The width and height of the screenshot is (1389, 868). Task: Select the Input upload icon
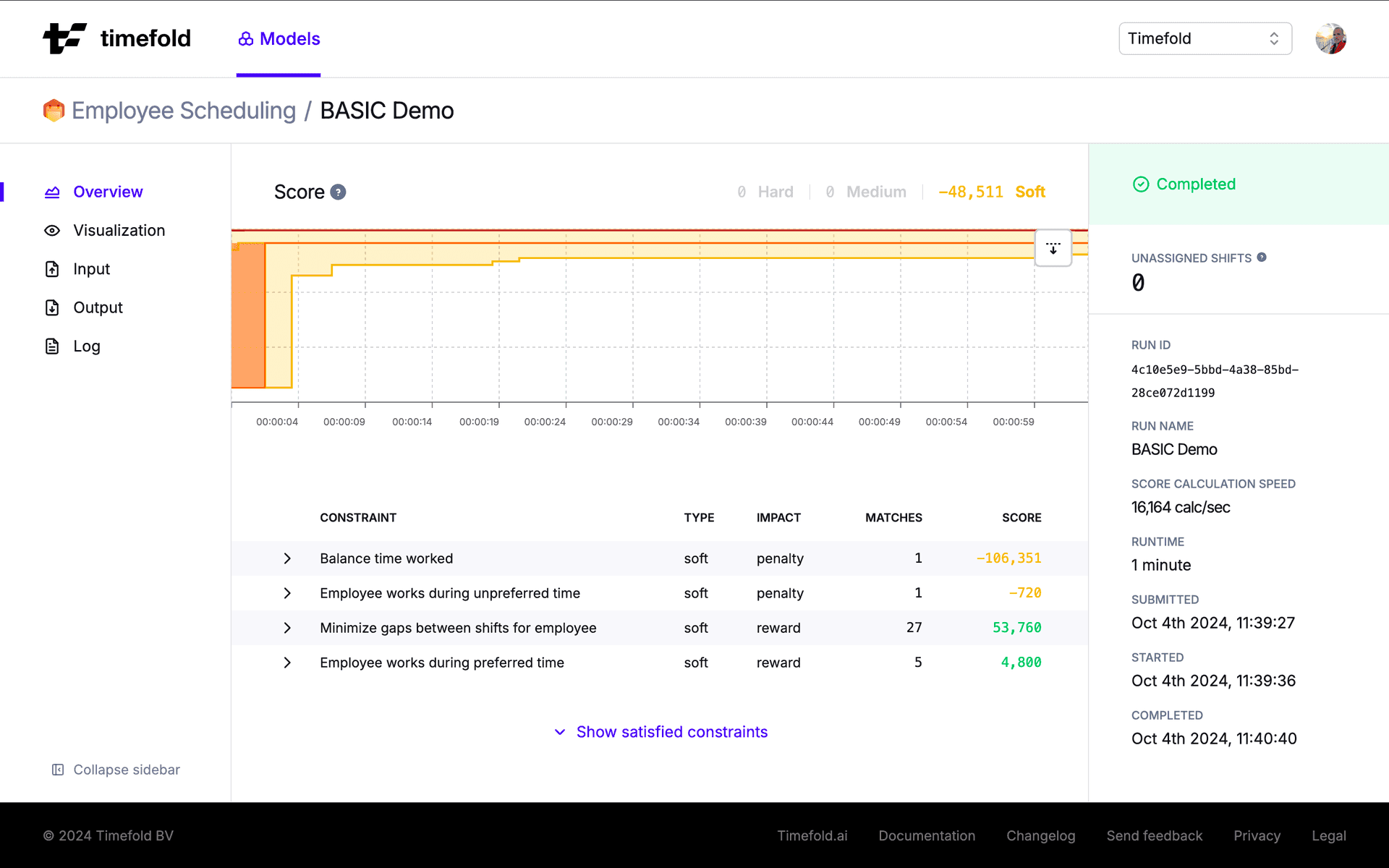click(x=52, y=268)
